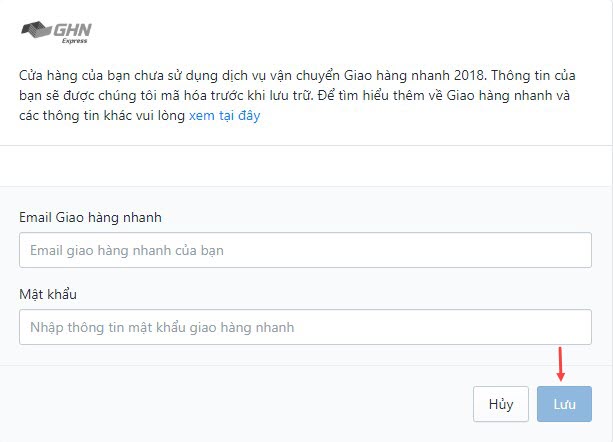
Task: Click the winged box emblem beside GHN
Action: click(36, 30)
